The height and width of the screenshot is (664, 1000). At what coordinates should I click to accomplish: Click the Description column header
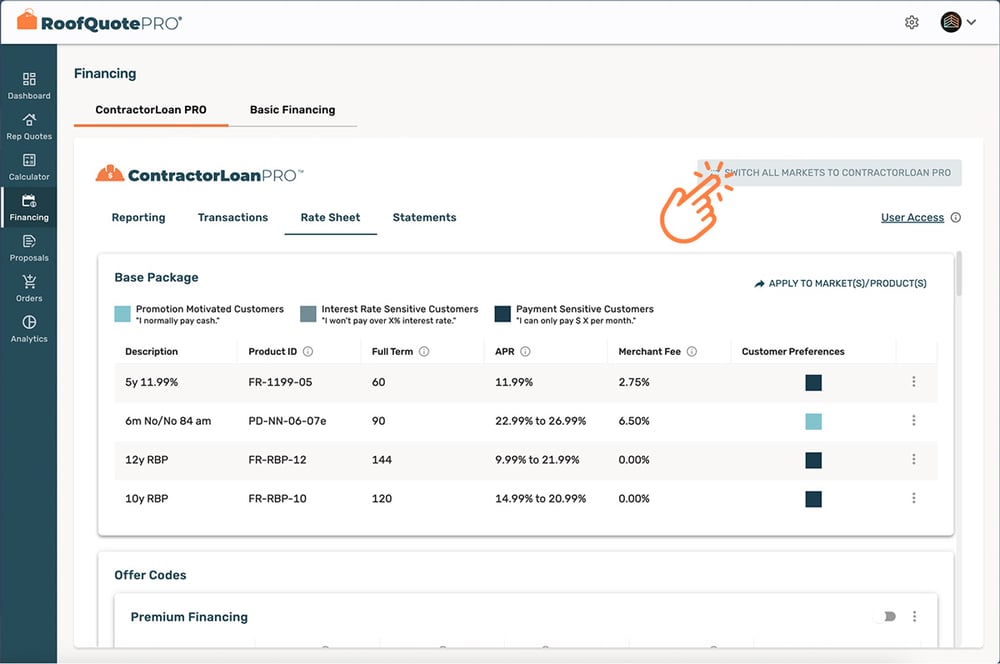[x=151, y=351]
